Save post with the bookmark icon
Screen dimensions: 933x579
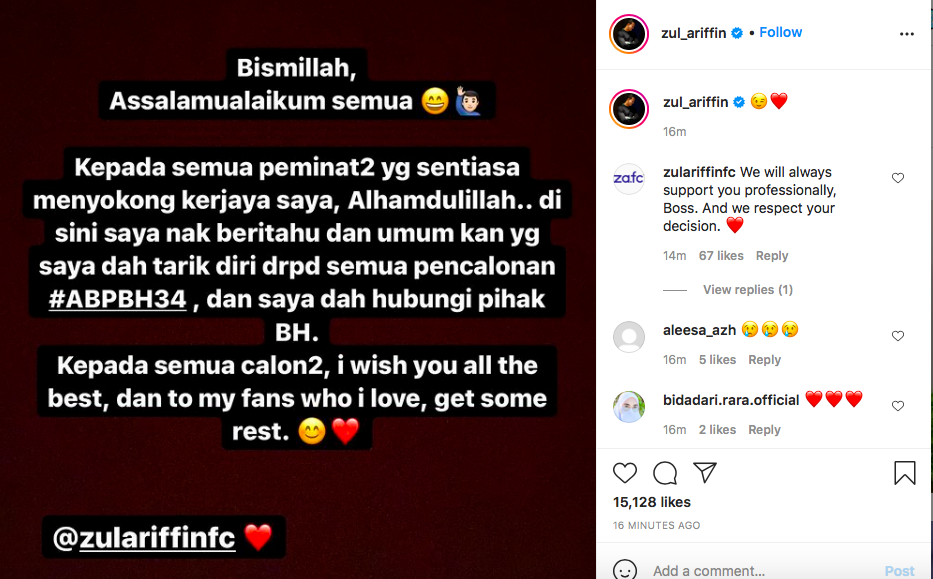904,473
